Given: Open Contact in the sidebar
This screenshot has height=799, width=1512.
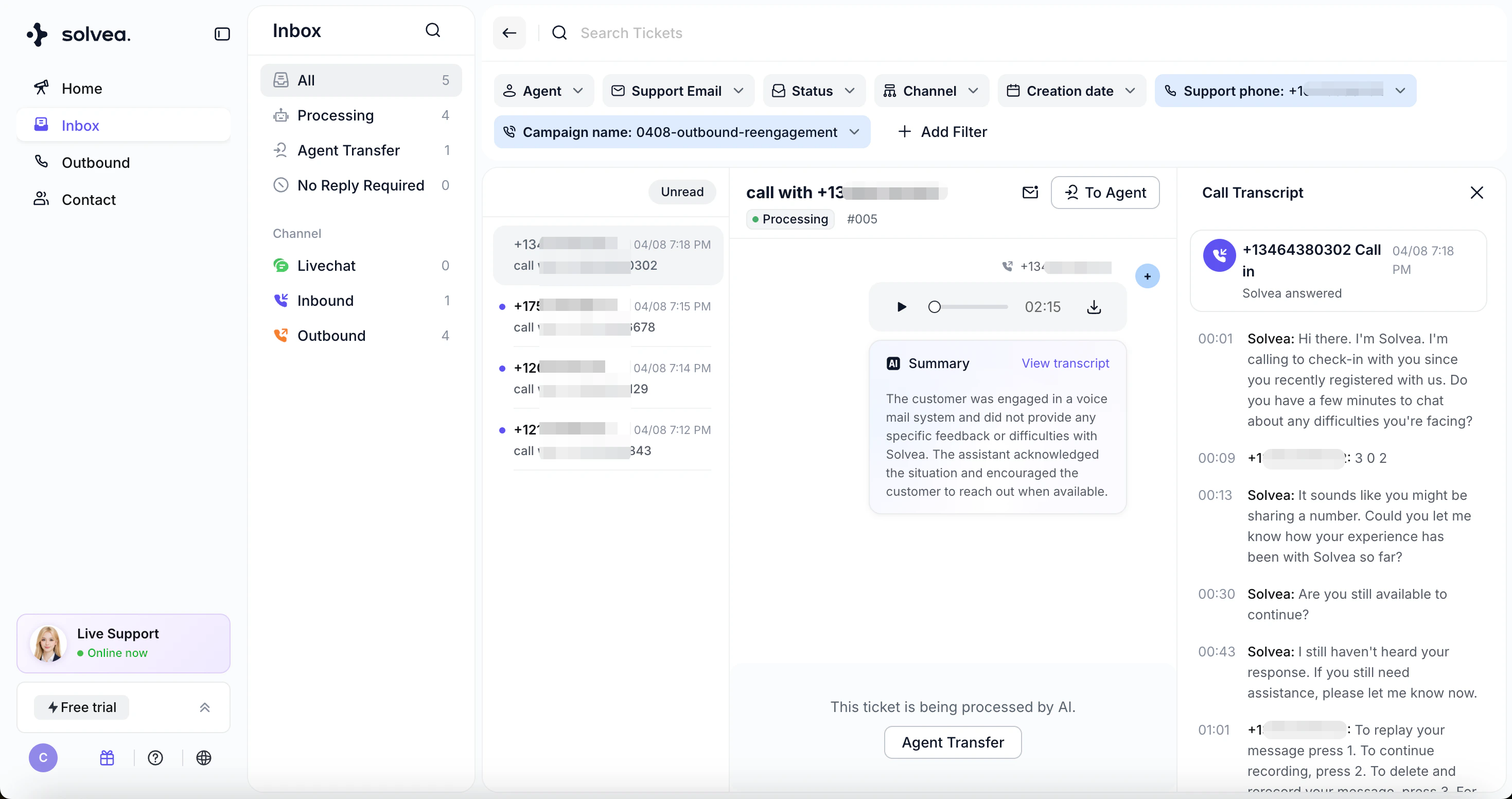Looking at the screenshot, I should 124,200.
